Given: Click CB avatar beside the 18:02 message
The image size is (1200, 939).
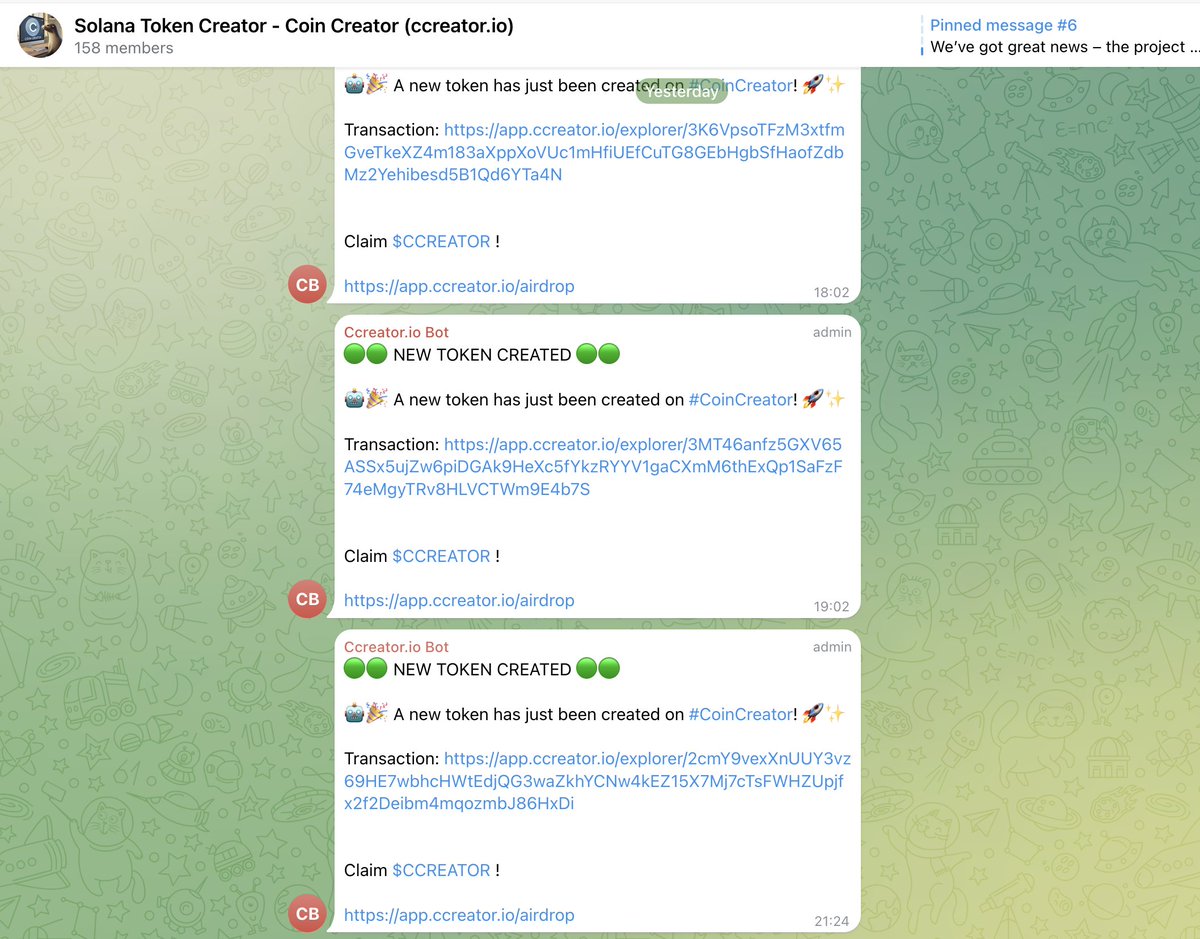Looking at the screenshot, I should pyautogui.click(x=308, y=285).
